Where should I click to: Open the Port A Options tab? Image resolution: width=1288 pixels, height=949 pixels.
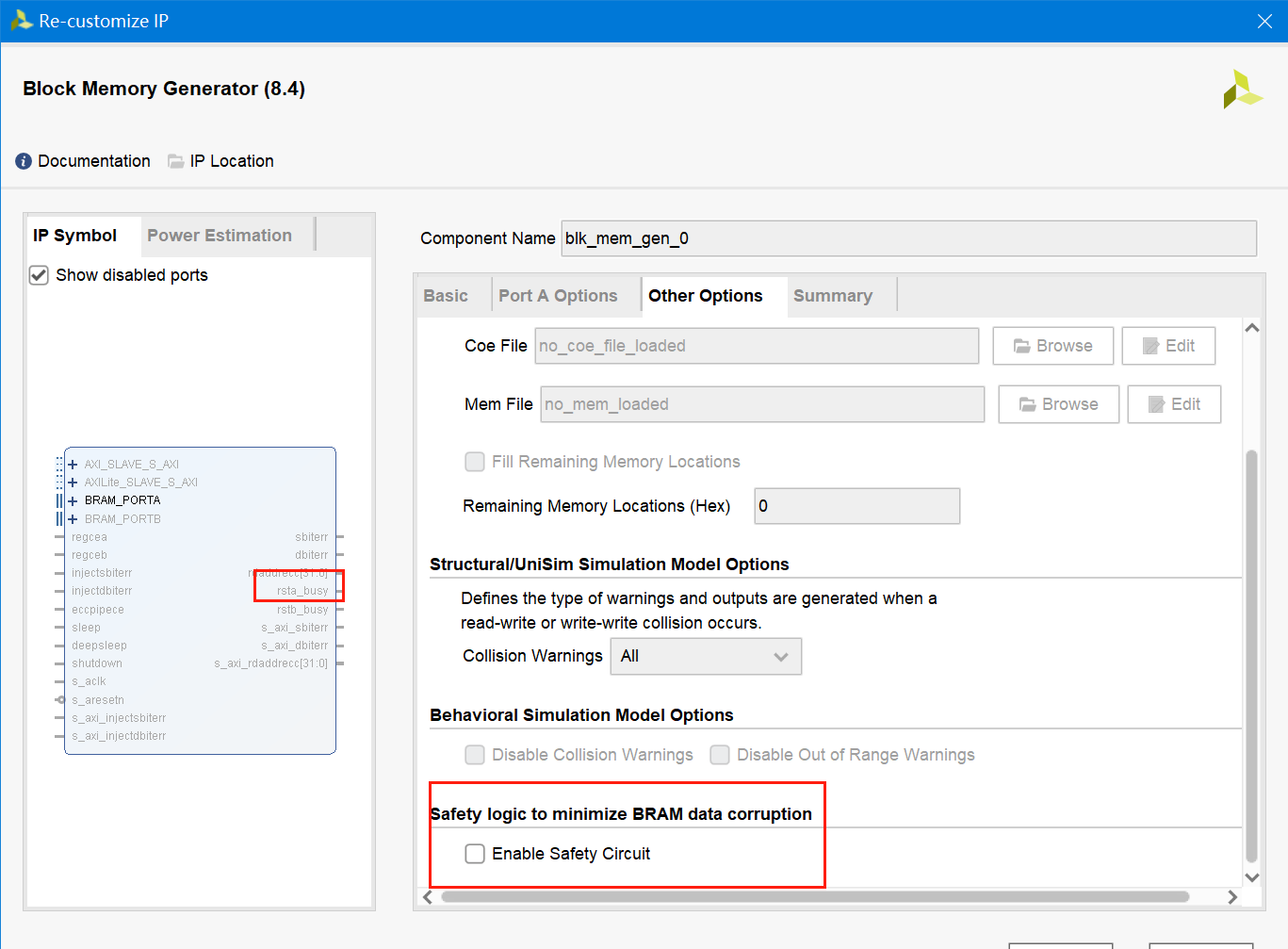click(559, 296)
